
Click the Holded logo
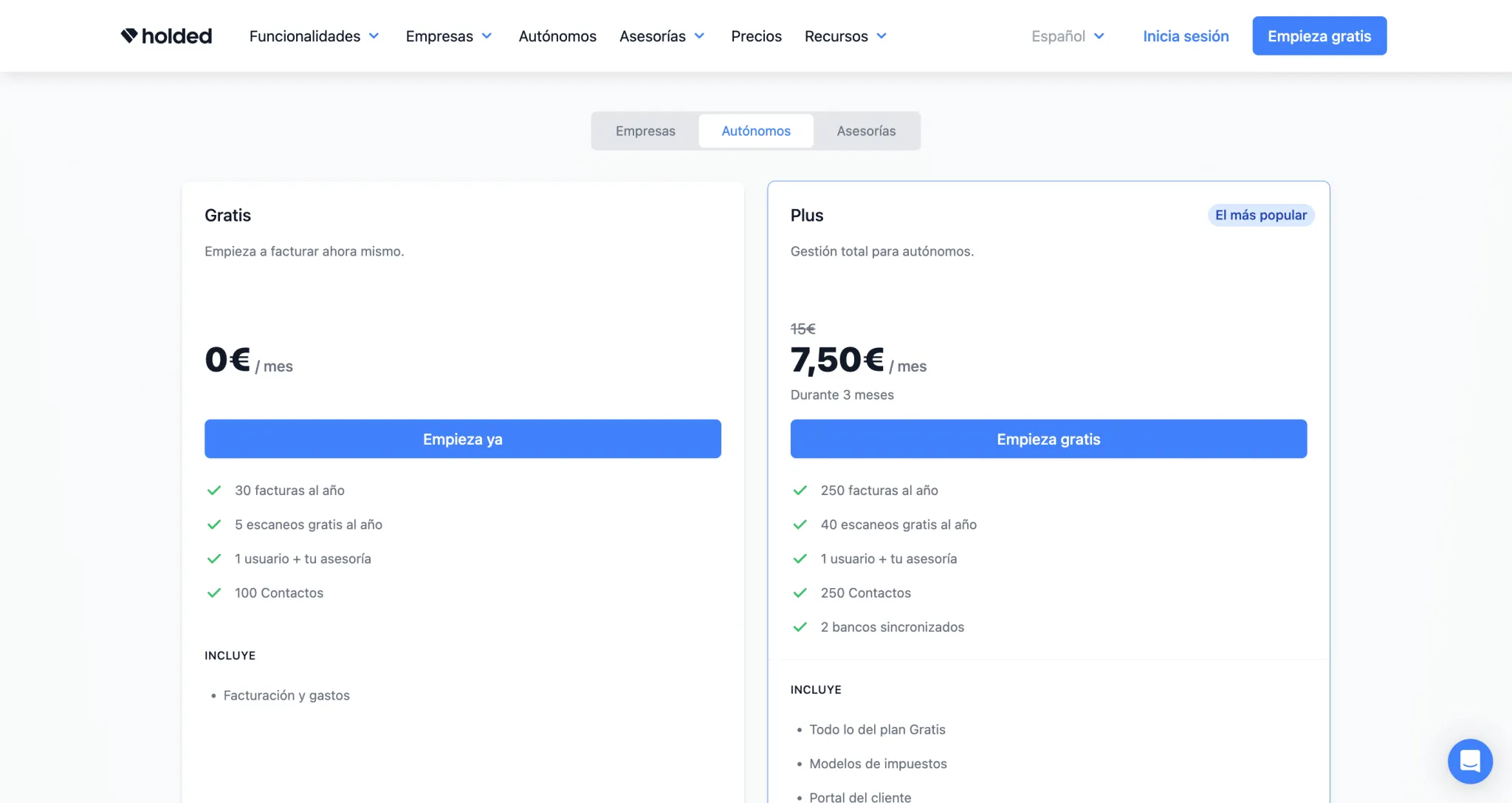tap(166, 35)
